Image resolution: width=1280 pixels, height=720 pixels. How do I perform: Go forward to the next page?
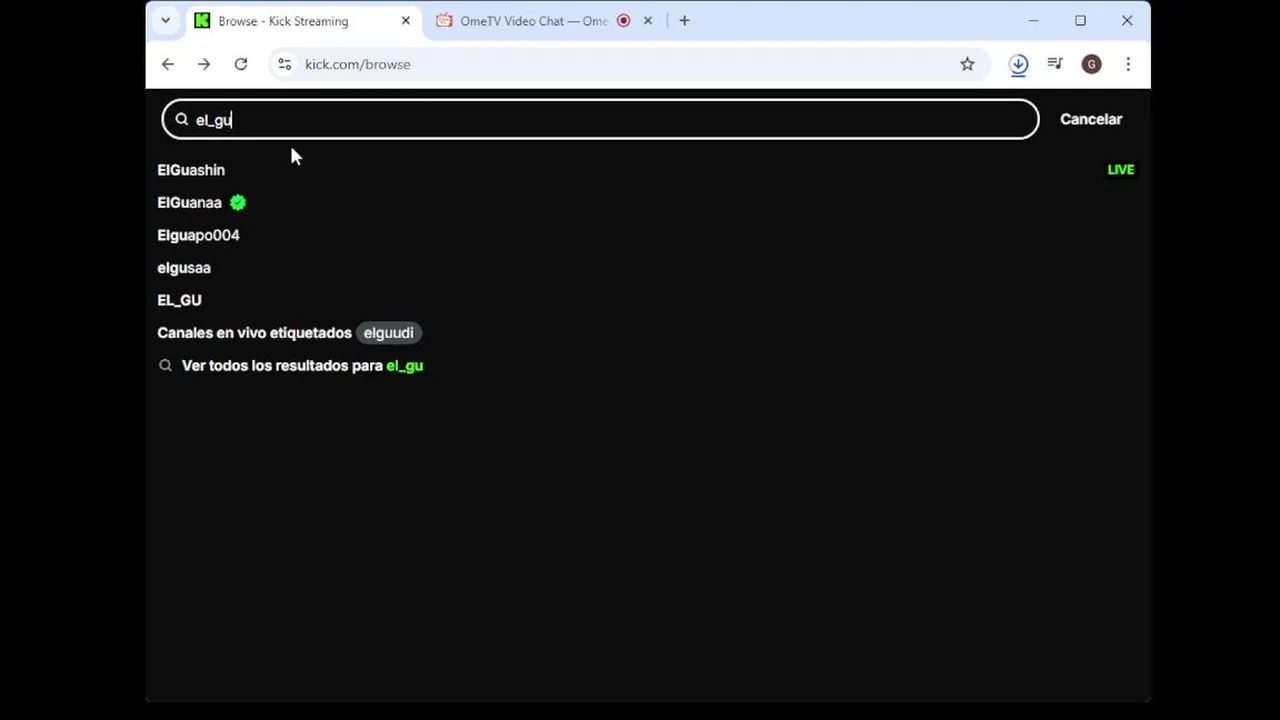click(204, 64)
